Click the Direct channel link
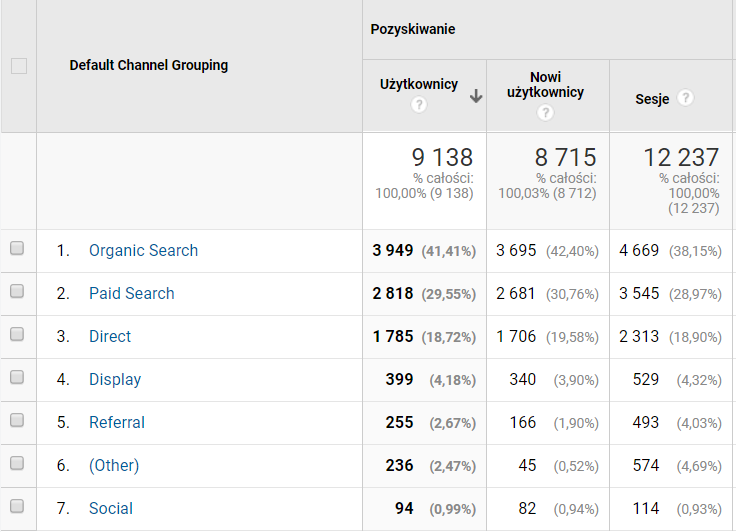 click(110, 337)
